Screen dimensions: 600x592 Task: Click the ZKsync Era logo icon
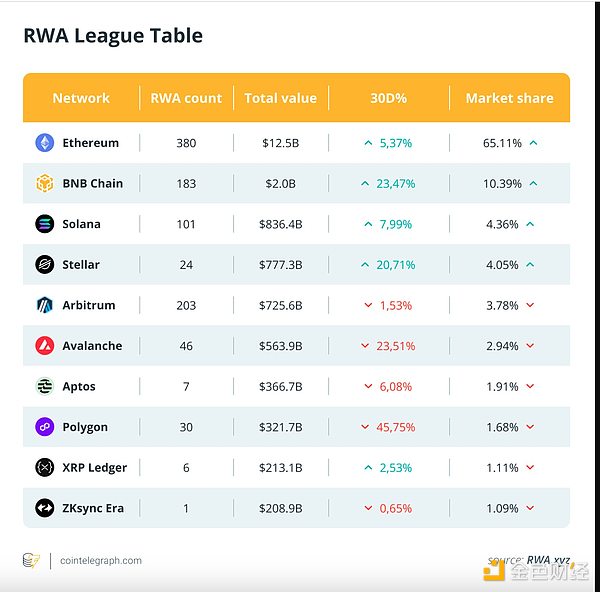44,508
